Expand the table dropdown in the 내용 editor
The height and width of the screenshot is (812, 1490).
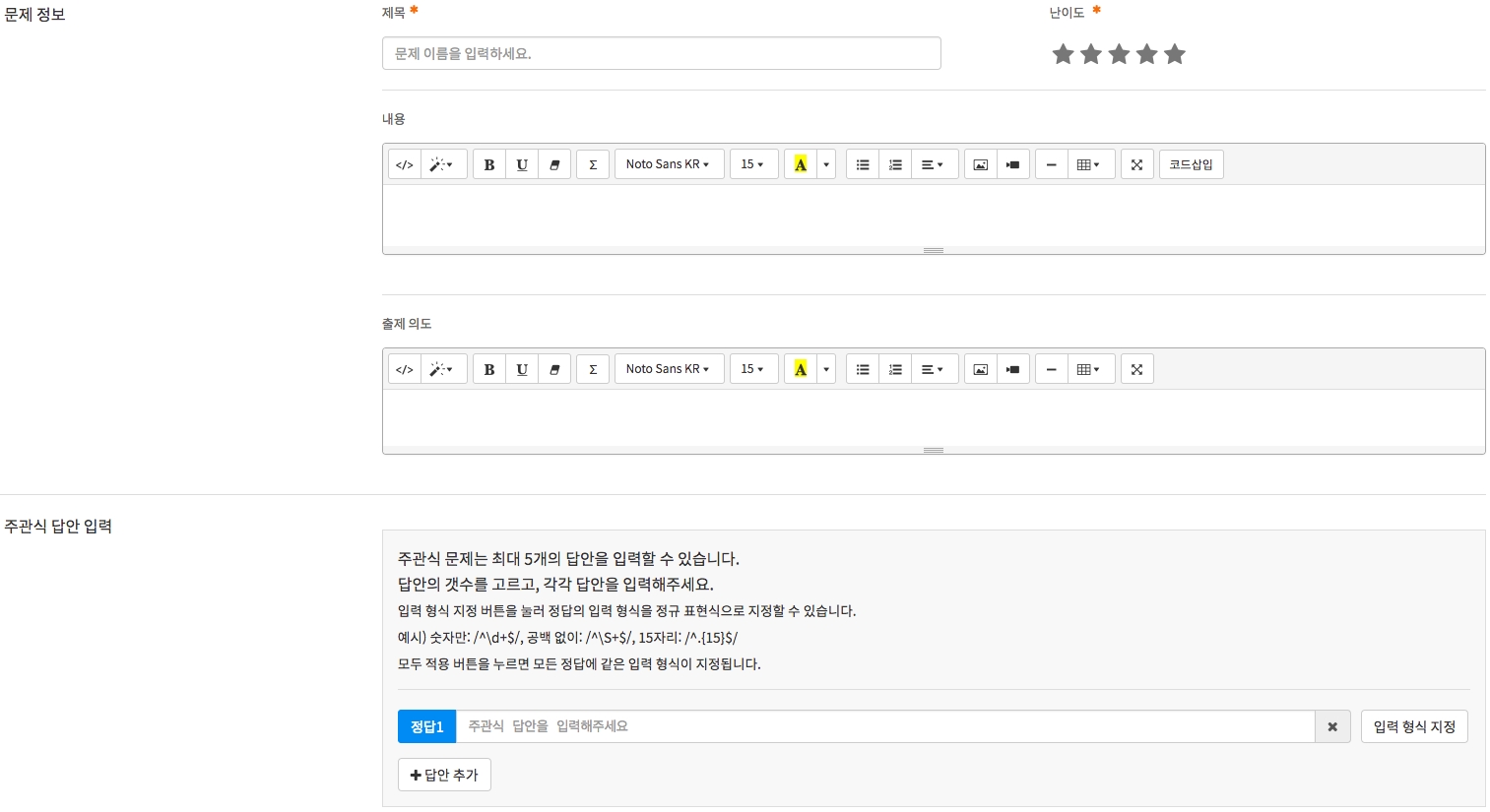point(1088,164)
